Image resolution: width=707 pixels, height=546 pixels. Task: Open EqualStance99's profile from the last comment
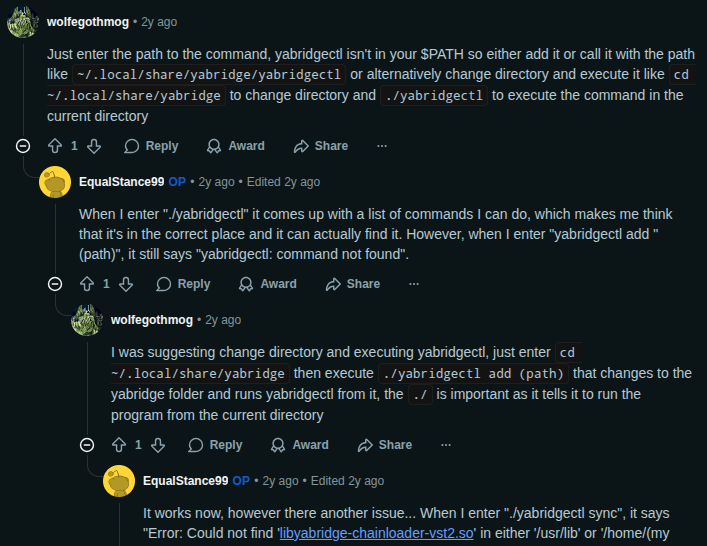185,481
